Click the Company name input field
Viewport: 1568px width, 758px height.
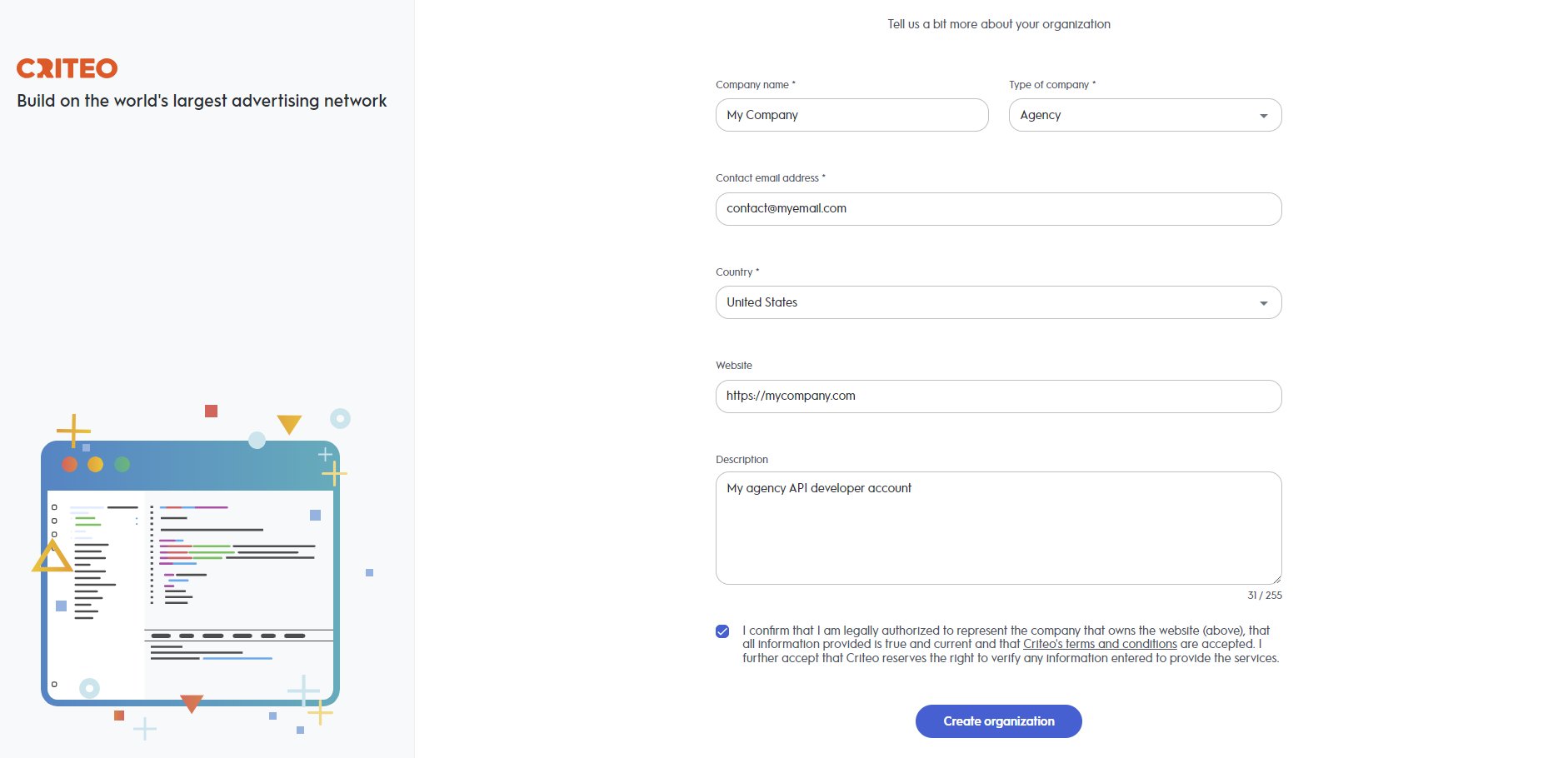pyautogui.click(x=851, y=115)
